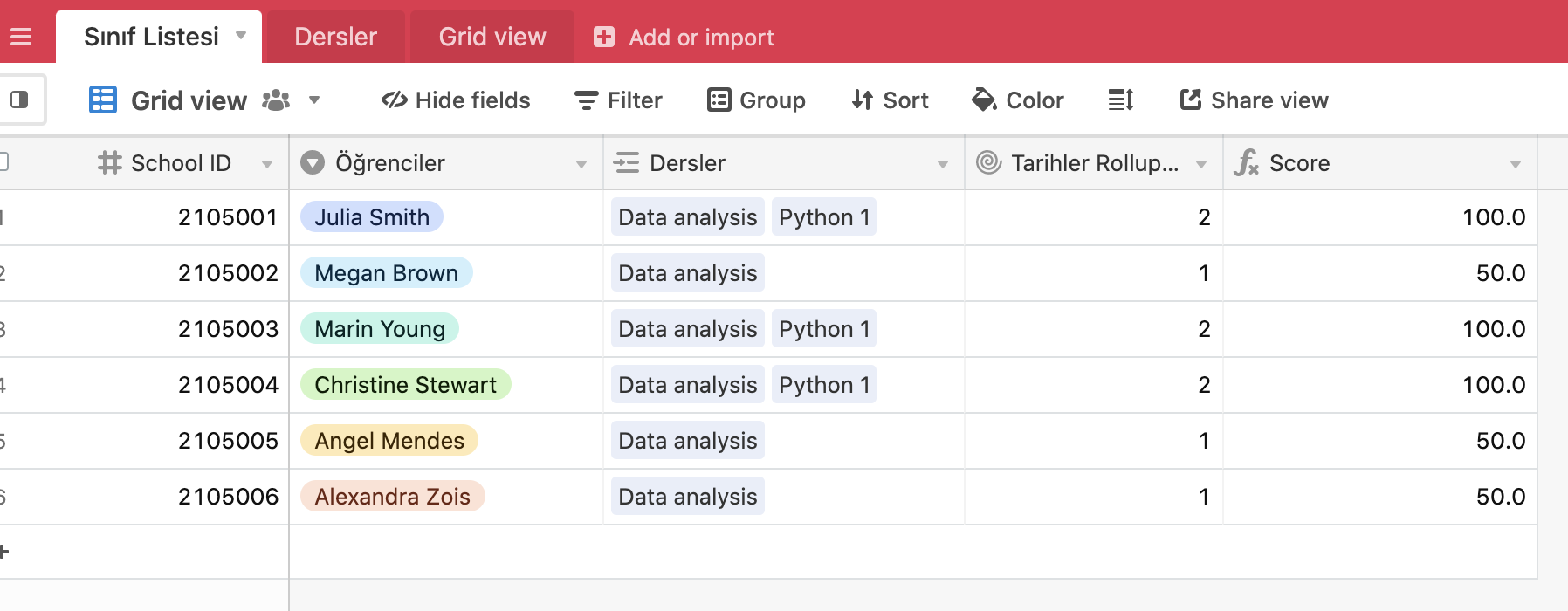Click the Alexandra Zois tag

393,496
